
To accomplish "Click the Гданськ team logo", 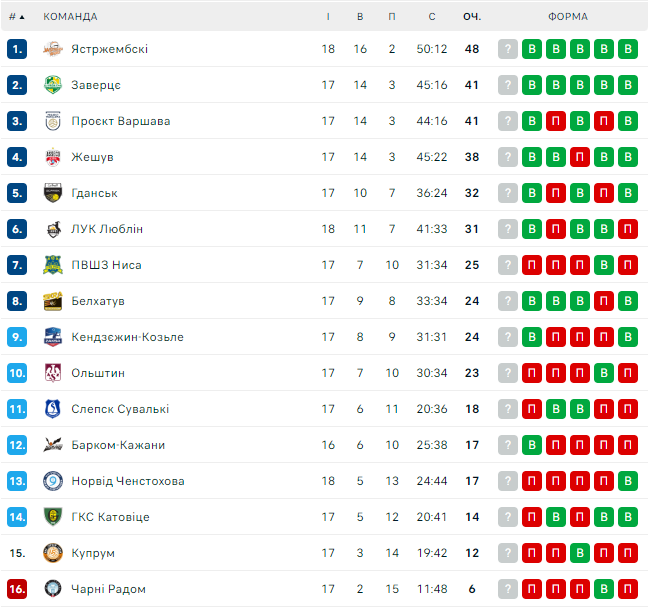I will (53, 193).
